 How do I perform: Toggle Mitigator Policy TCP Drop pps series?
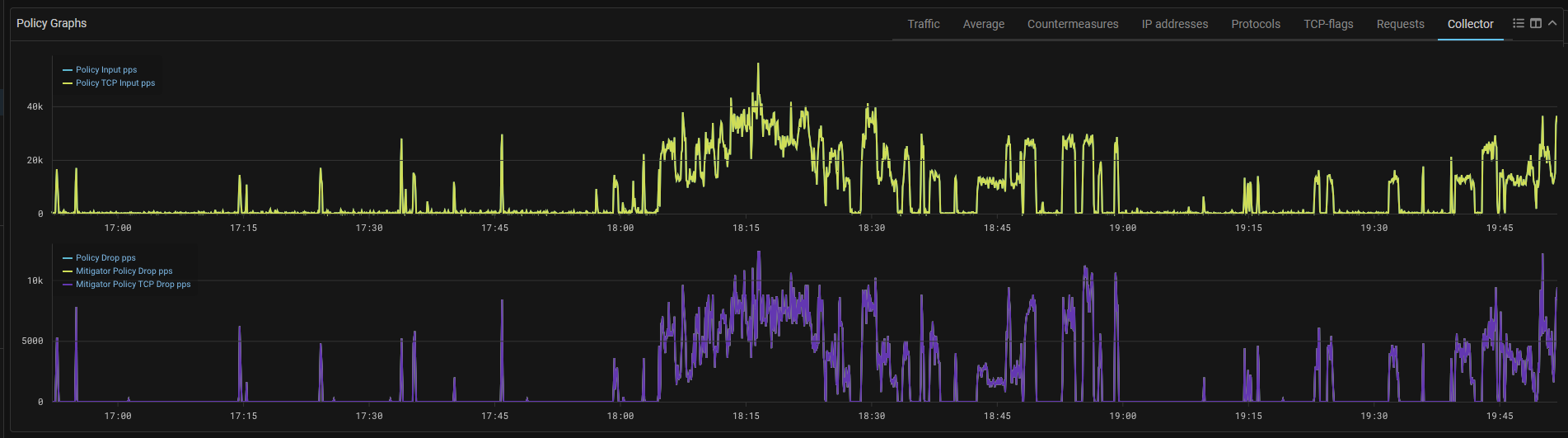coord(133,285)
